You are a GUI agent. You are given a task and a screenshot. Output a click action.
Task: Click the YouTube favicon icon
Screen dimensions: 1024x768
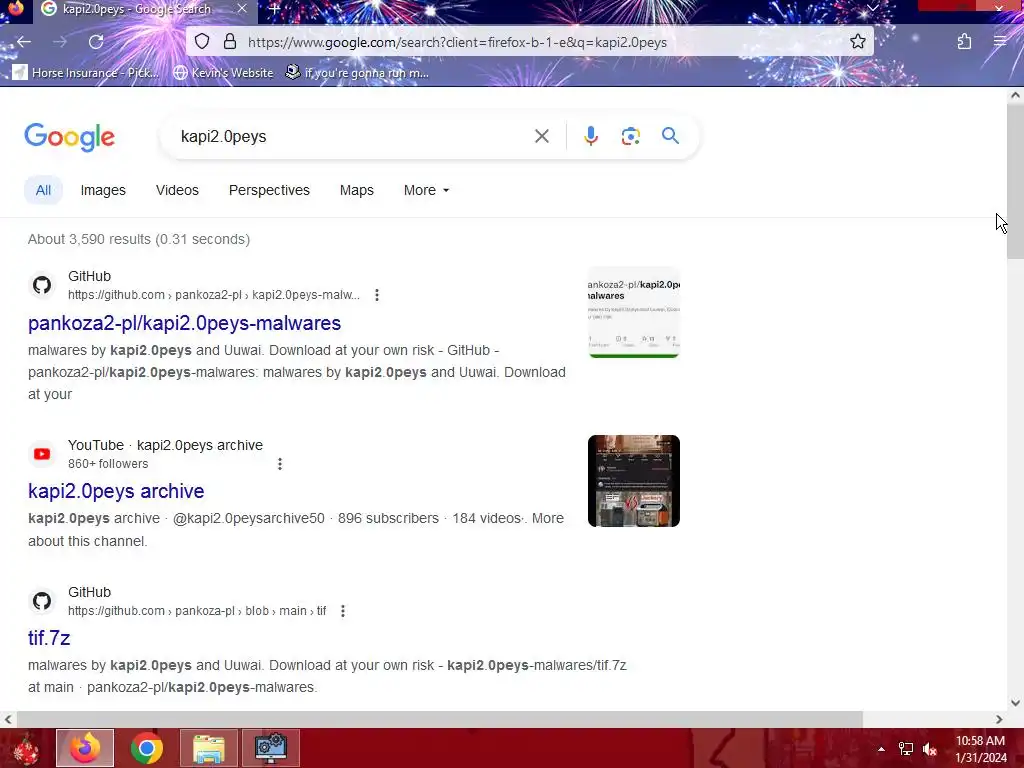coord(42,454)
